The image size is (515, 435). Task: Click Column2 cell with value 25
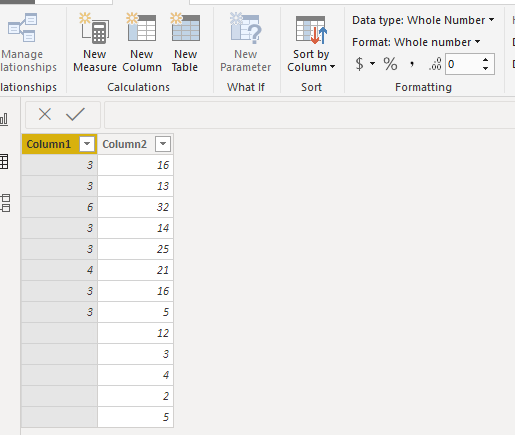click(135, 249)
